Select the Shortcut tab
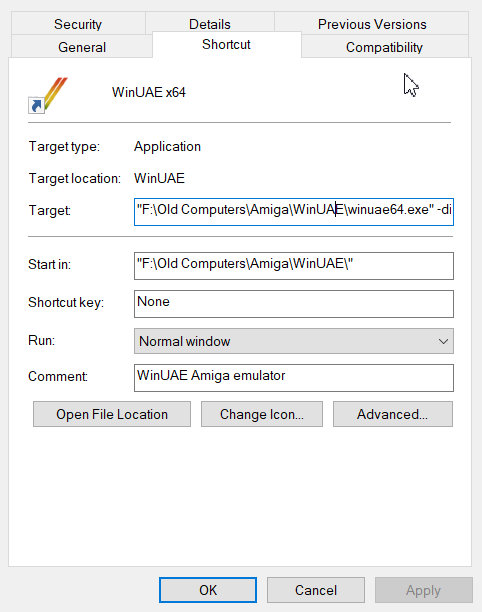This screenshot has height=612, width=482. click(226, 44)
